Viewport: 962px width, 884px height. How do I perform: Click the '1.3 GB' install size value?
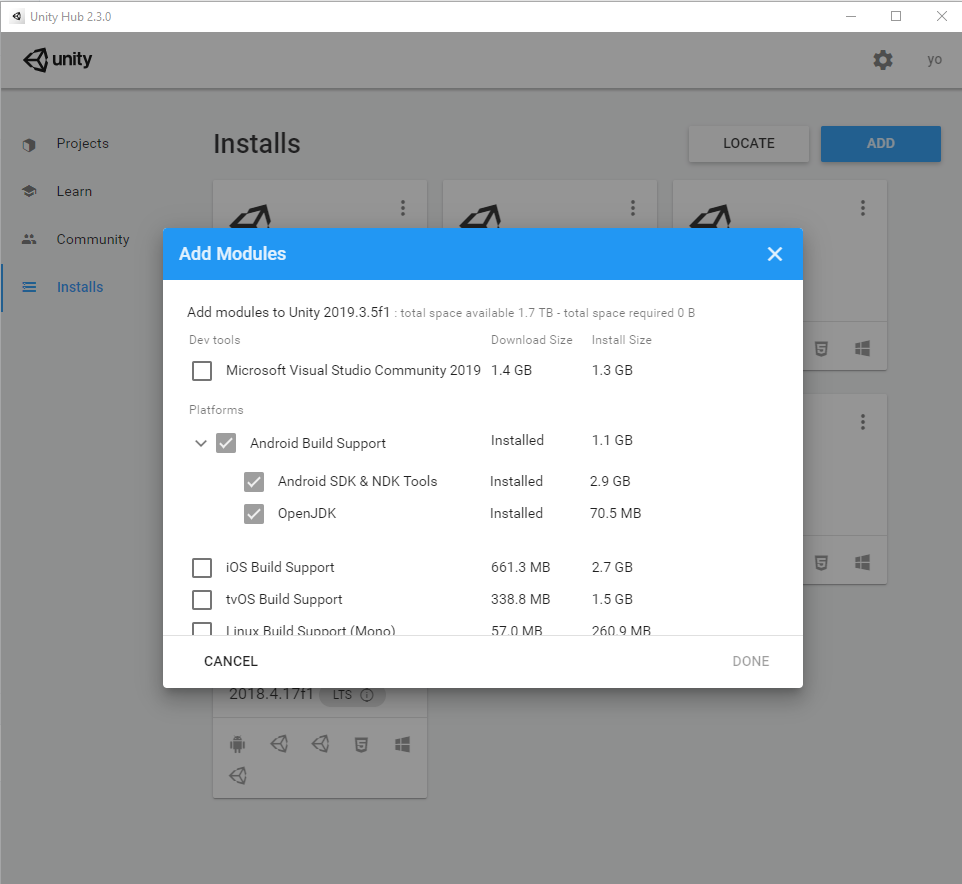click(x=612, y=371)
